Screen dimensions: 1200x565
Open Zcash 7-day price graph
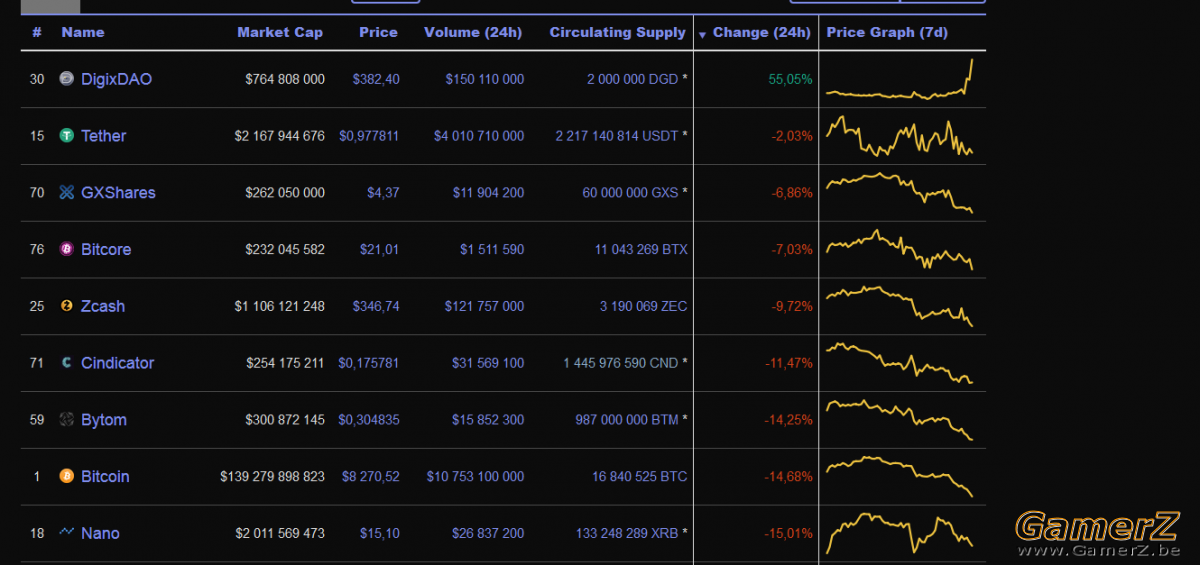tap(900, 306)
